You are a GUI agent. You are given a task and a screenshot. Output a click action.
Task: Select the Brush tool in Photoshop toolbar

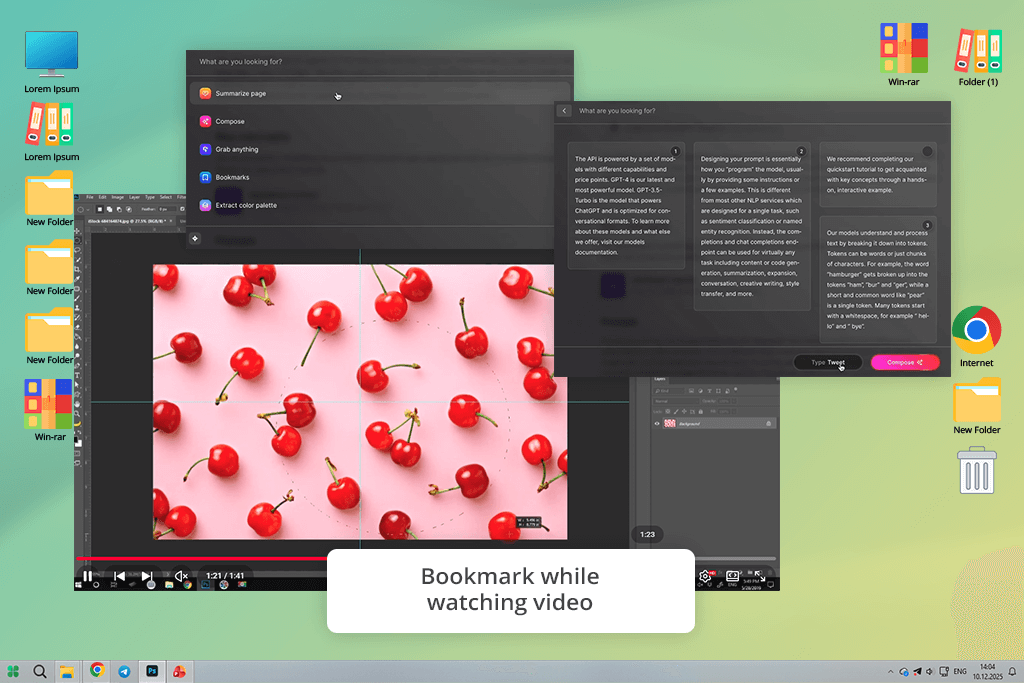coord(77,298)
